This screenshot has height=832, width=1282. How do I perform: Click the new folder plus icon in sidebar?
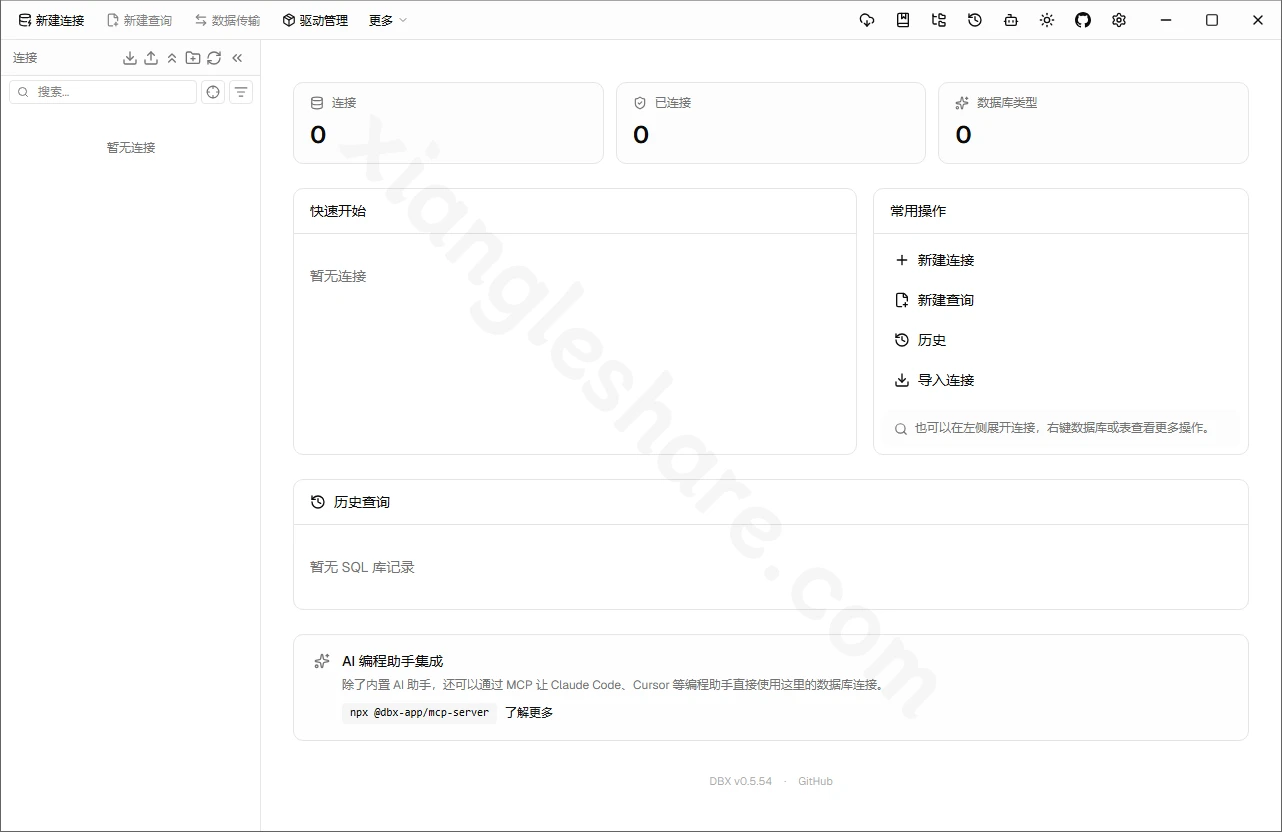(x=193, y=58)
